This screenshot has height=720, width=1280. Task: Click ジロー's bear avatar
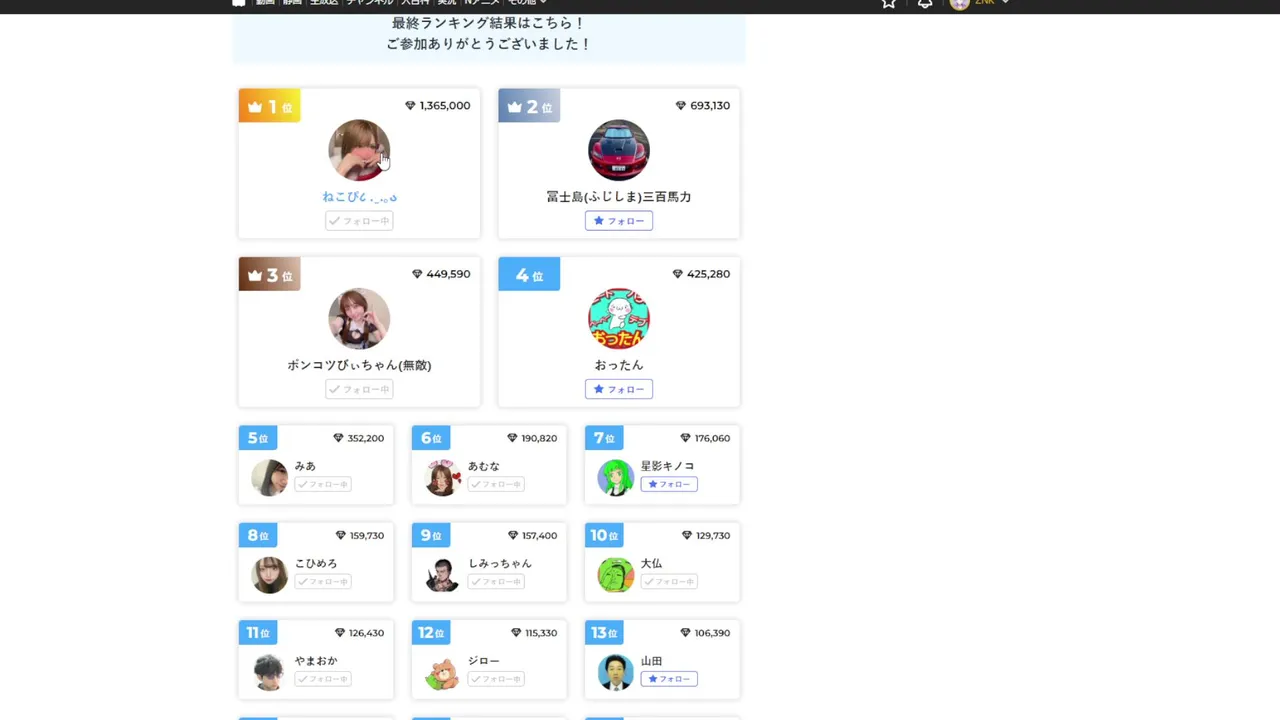pos(442,672)
